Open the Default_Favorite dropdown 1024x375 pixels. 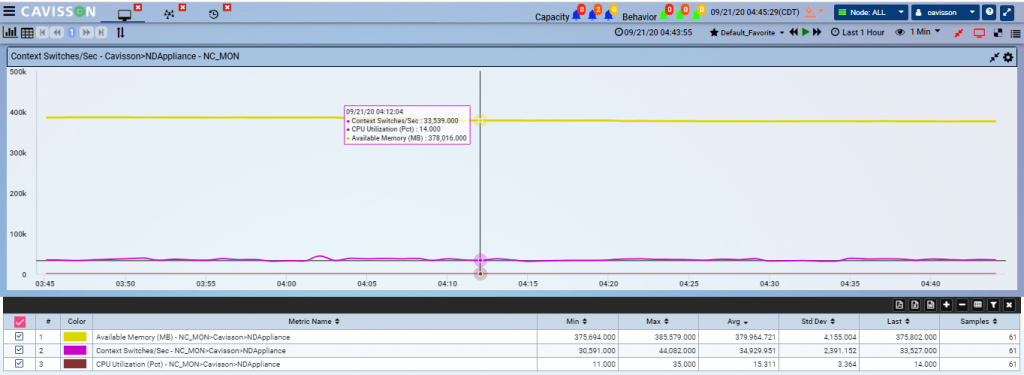747,32
